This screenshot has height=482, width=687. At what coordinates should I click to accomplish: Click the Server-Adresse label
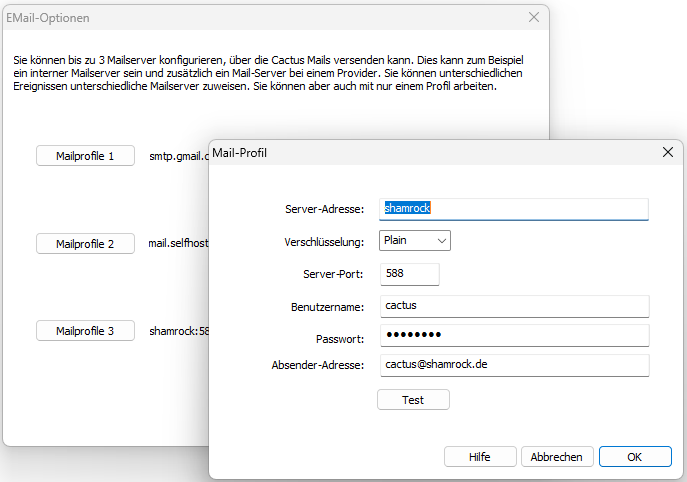(324, 209)
